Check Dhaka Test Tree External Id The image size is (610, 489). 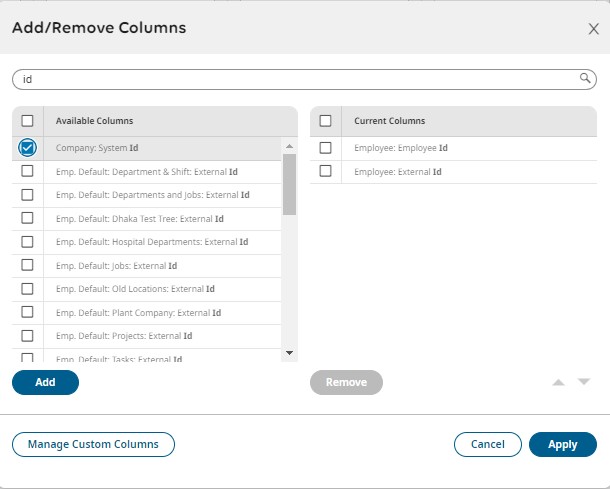pos(28,218)
